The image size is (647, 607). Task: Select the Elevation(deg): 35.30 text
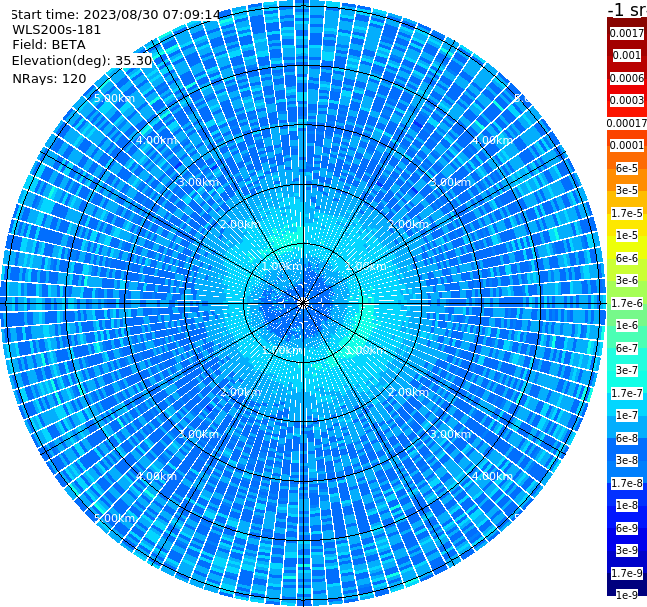(82, 61)
